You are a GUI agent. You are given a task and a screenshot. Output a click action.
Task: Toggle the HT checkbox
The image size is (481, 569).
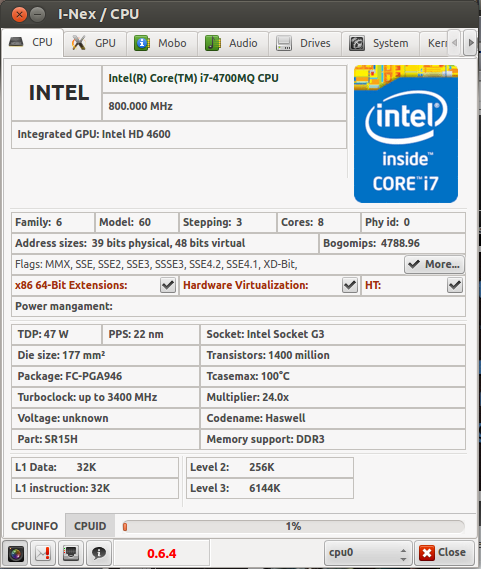[x=455, y=285]
